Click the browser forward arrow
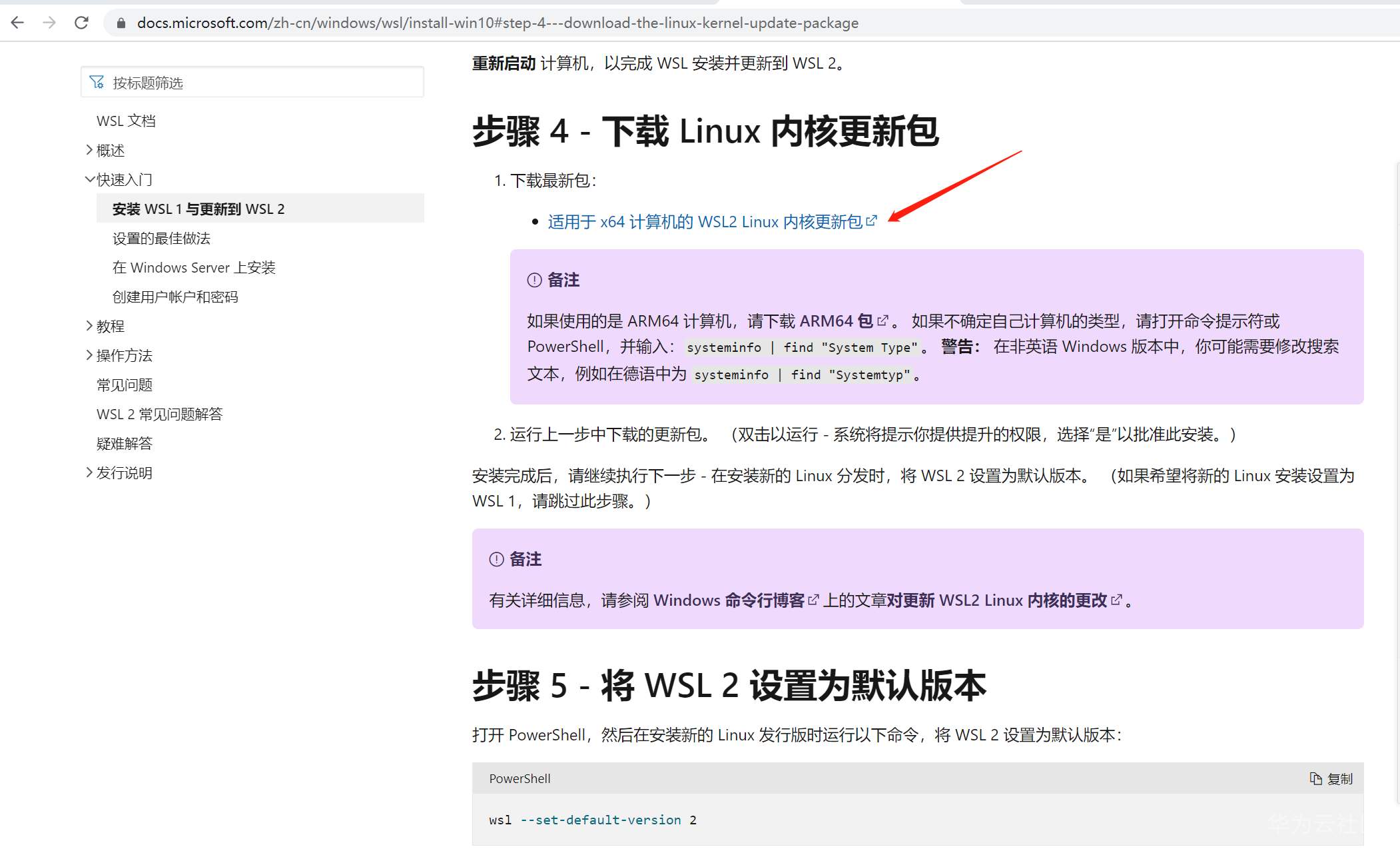This screenshot has width=1400, height=861. (x=49, y=23)
